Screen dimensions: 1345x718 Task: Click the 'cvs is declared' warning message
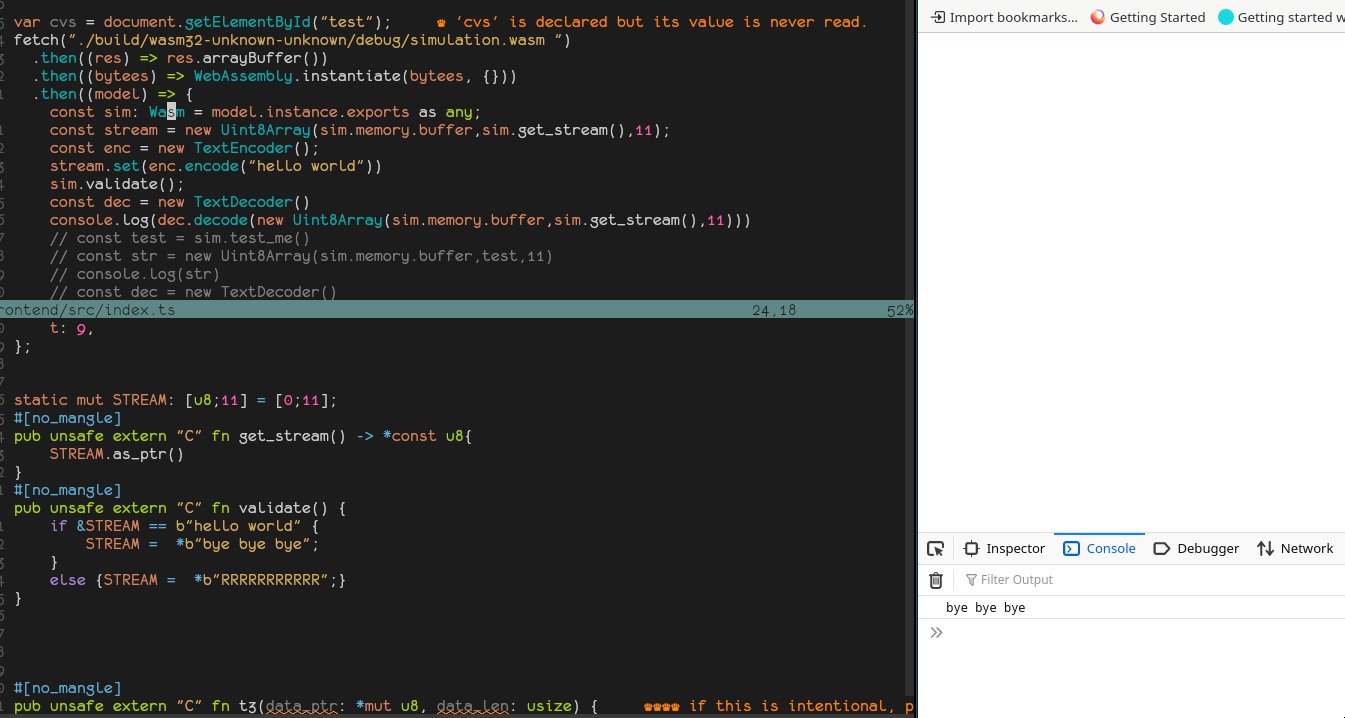point(653,22)
